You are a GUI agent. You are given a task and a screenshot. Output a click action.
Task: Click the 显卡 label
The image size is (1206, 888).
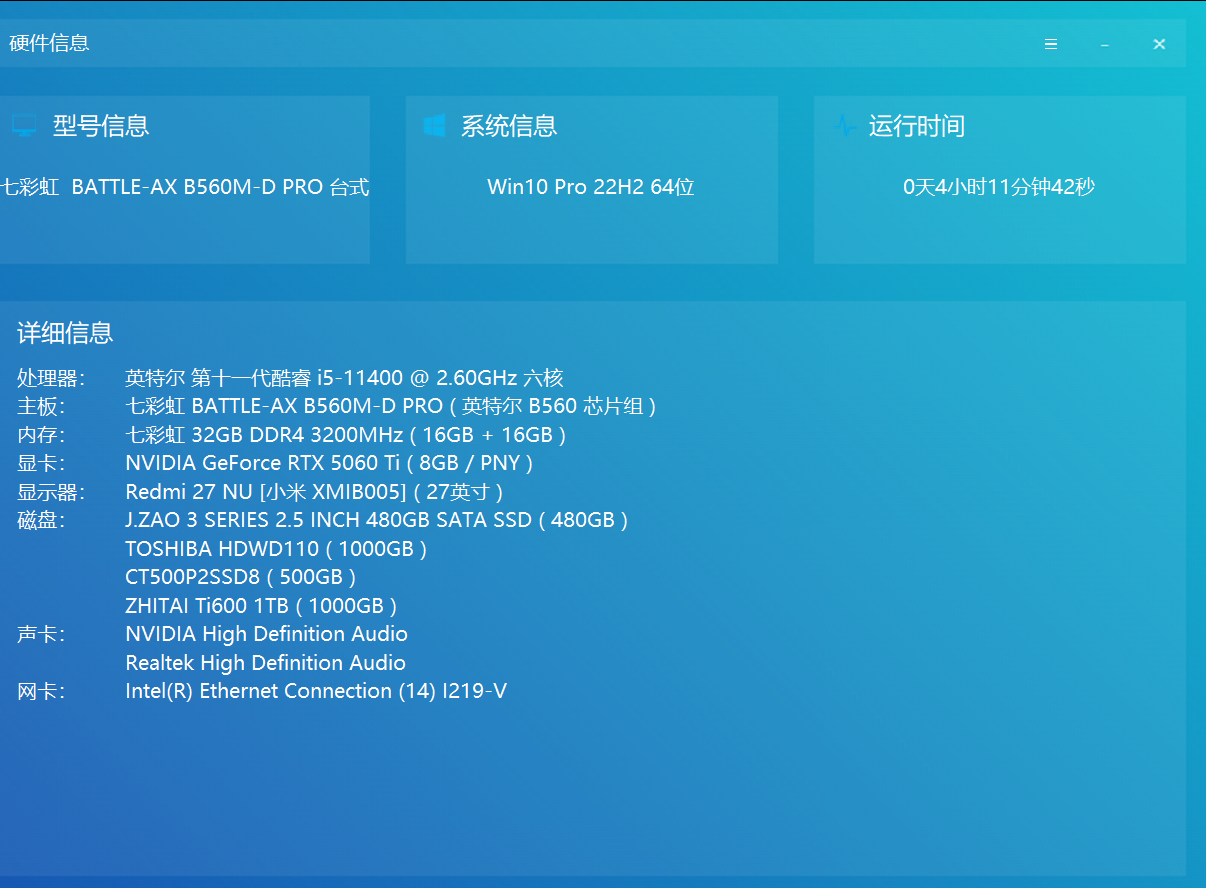point(41,464)
